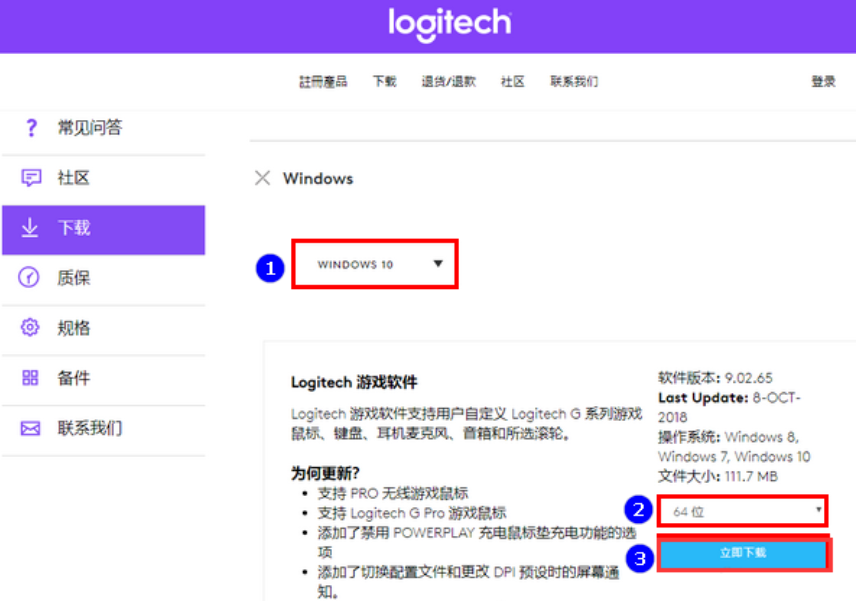Image resolution: width=856 pixels, height=601 pixels.
Task: Open 联系我们 in the top navigation bar
Action: [574, 82]
